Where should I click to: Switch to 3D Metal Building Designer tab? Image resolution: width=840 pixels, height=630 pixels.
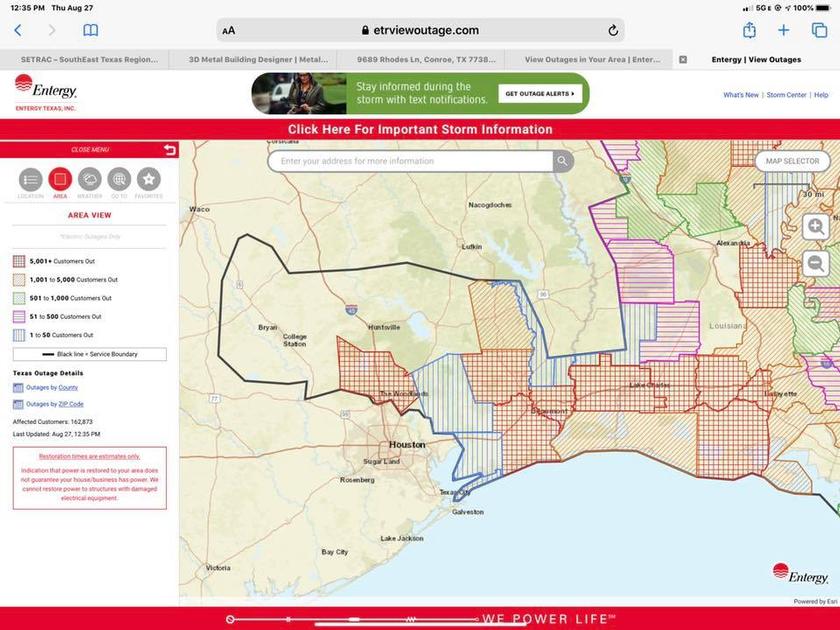(x=258, y=59)
